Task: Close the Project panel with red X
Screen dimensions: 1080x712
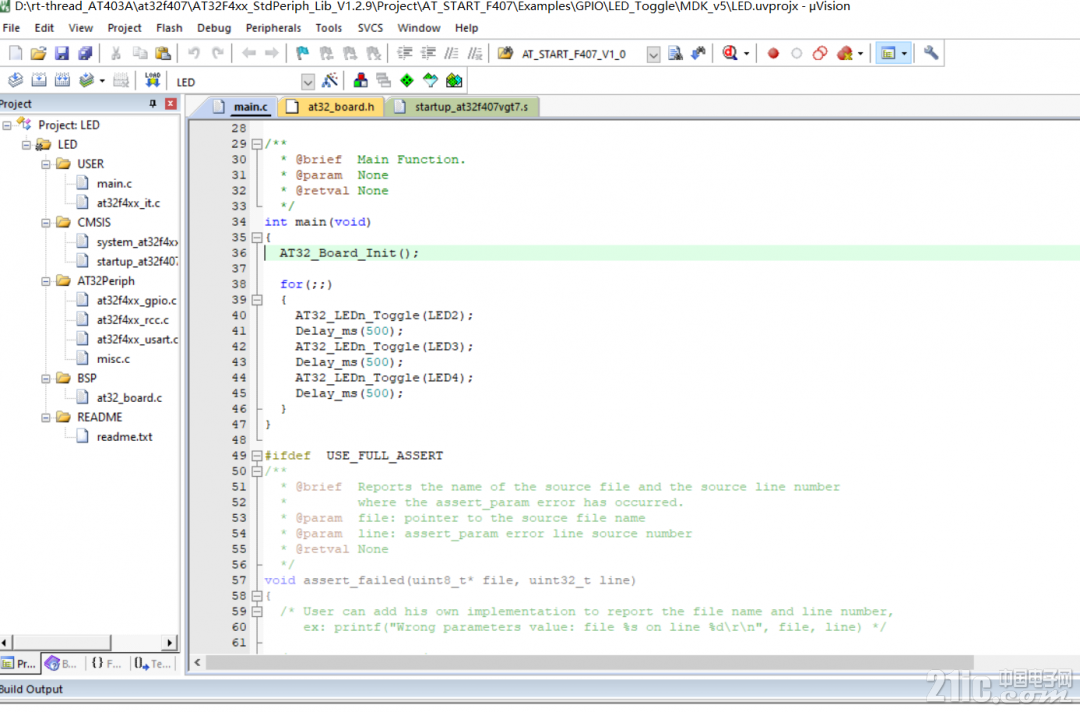Action: 171,104
